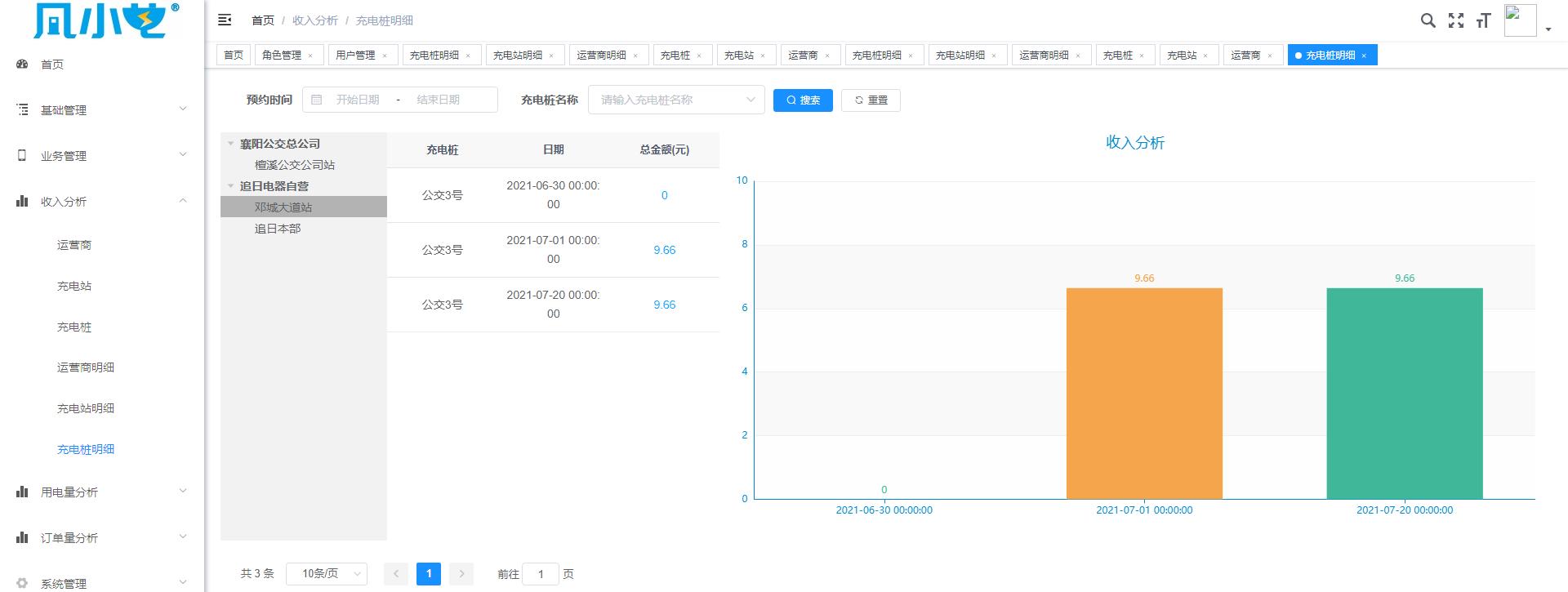Open the 10条/页 page size dropdown
Image resolution: width=1568 pixels, height=592 pixels.
coord(326,574)
